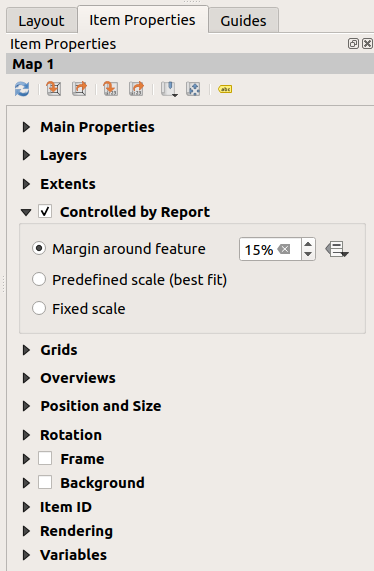The width and height of the screenshot is (374, 571).
Task: Set map scale to match canvas scale
Action: click(x=111, y=89)
